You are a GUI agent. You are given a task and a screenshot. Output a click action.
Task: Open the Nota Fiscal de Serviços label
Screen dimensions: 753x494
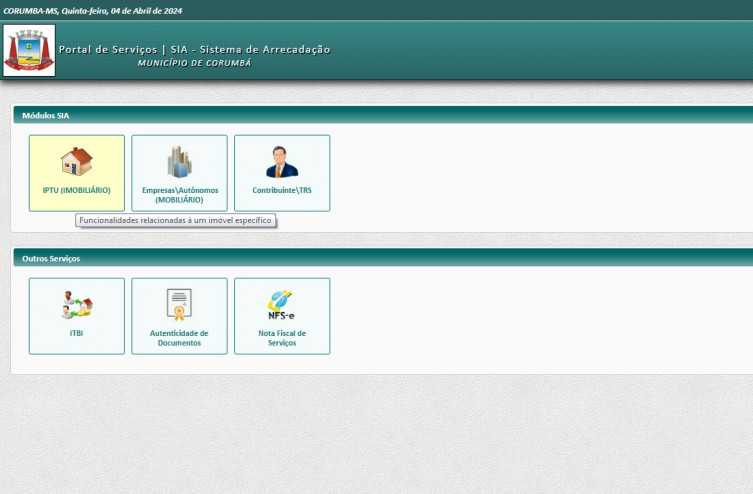pos(281,338)
